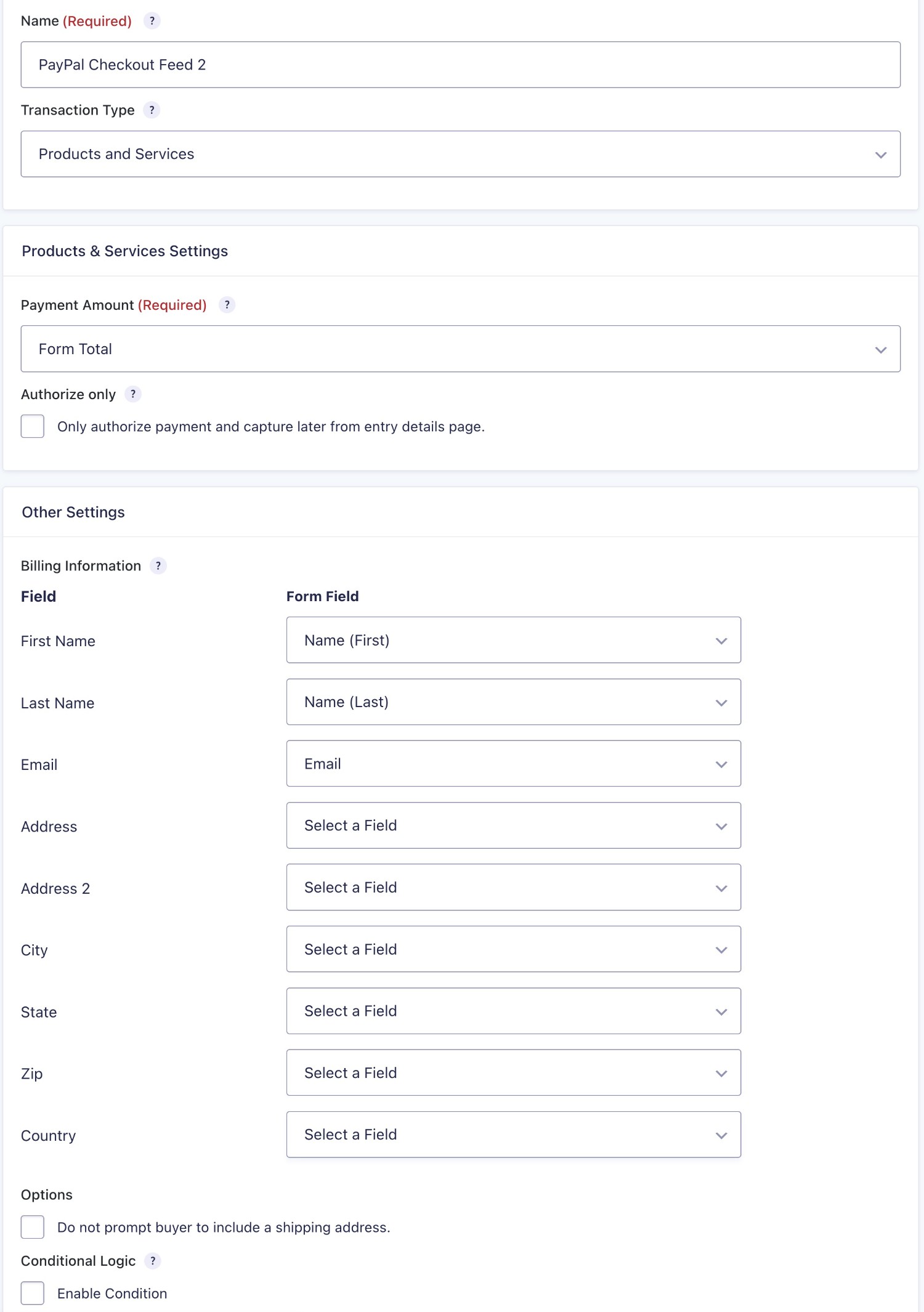
Task: Click the Conditional Logic label
Action: coord(78,1261)
